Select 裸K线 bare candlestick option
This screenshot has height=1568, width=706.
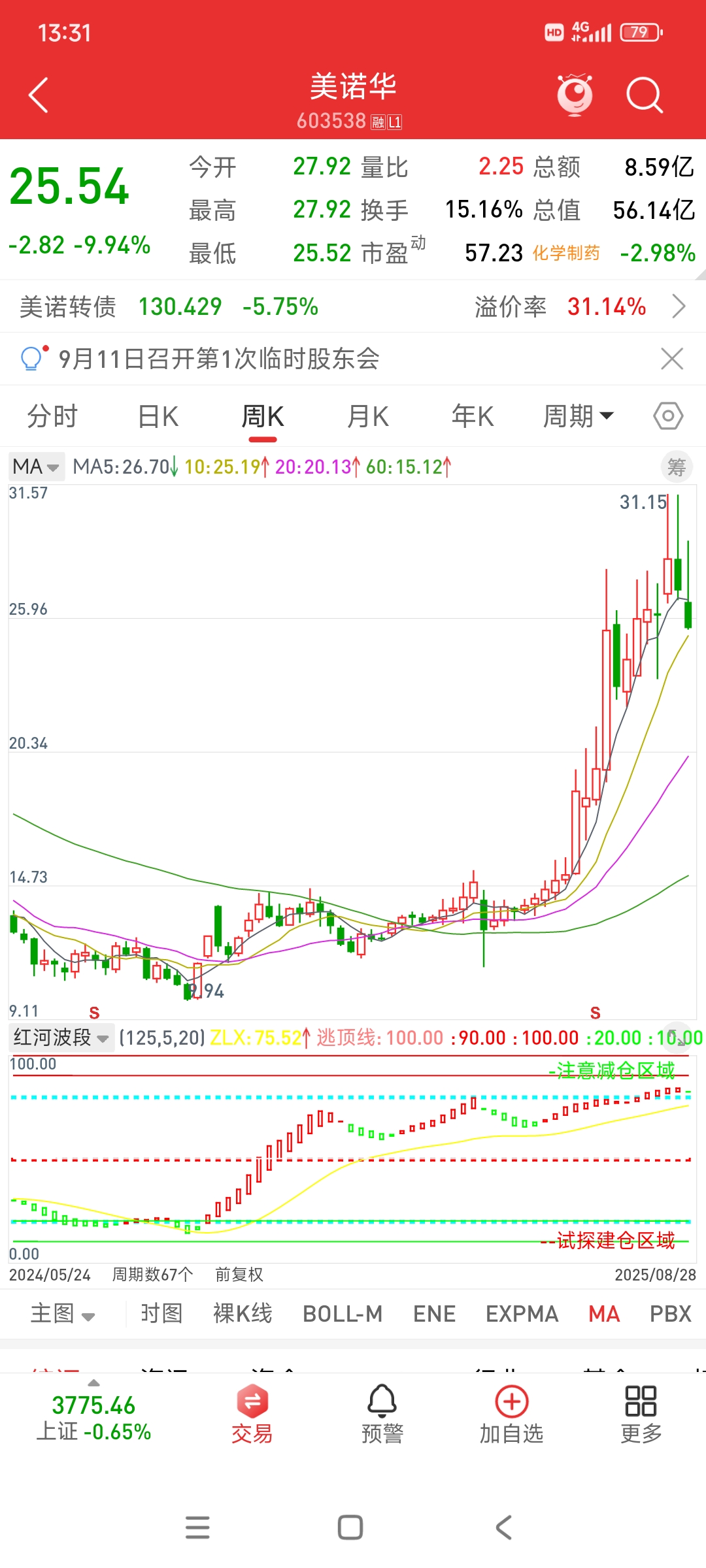[243, 1313]
